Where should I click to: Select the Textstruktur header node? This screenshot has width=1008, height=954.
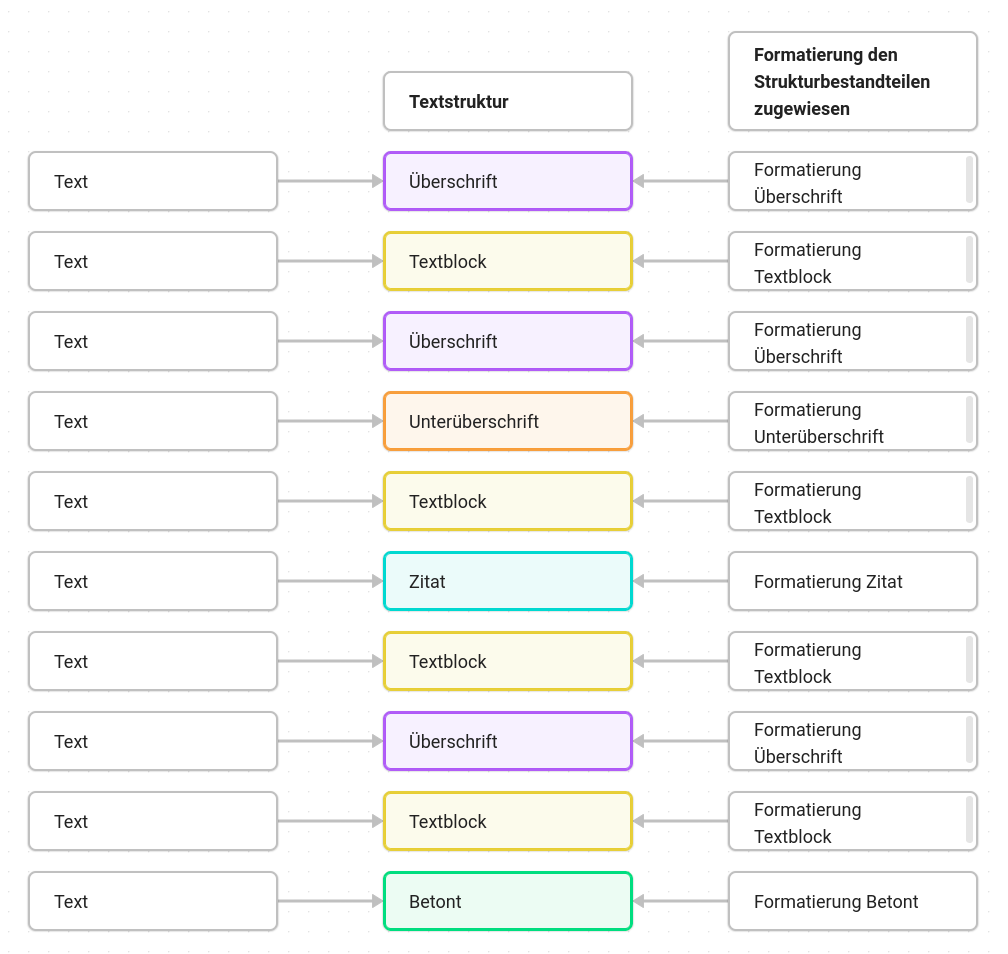point(508,101)
